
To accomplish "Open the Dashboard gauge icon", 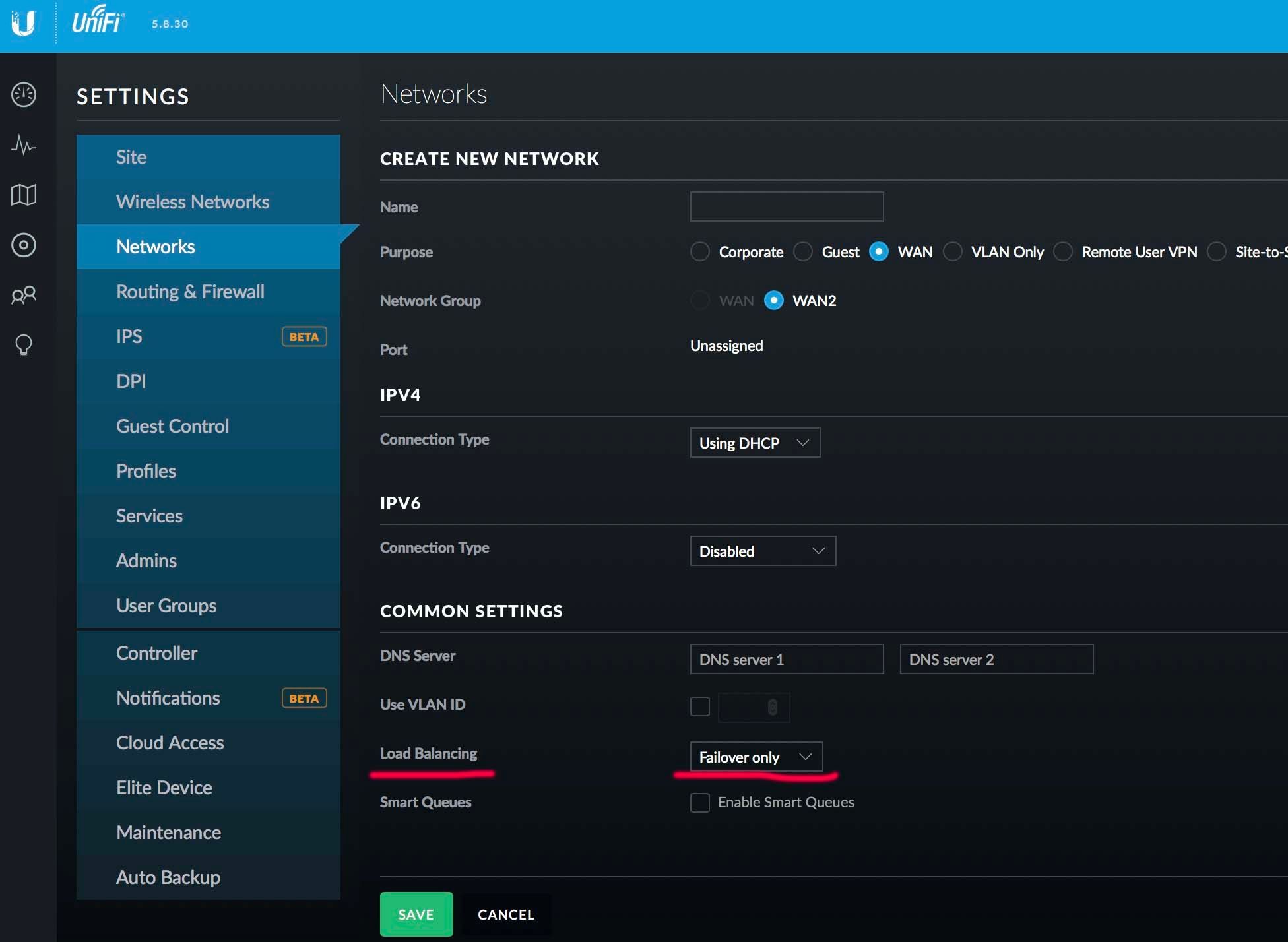I will 24,94.
